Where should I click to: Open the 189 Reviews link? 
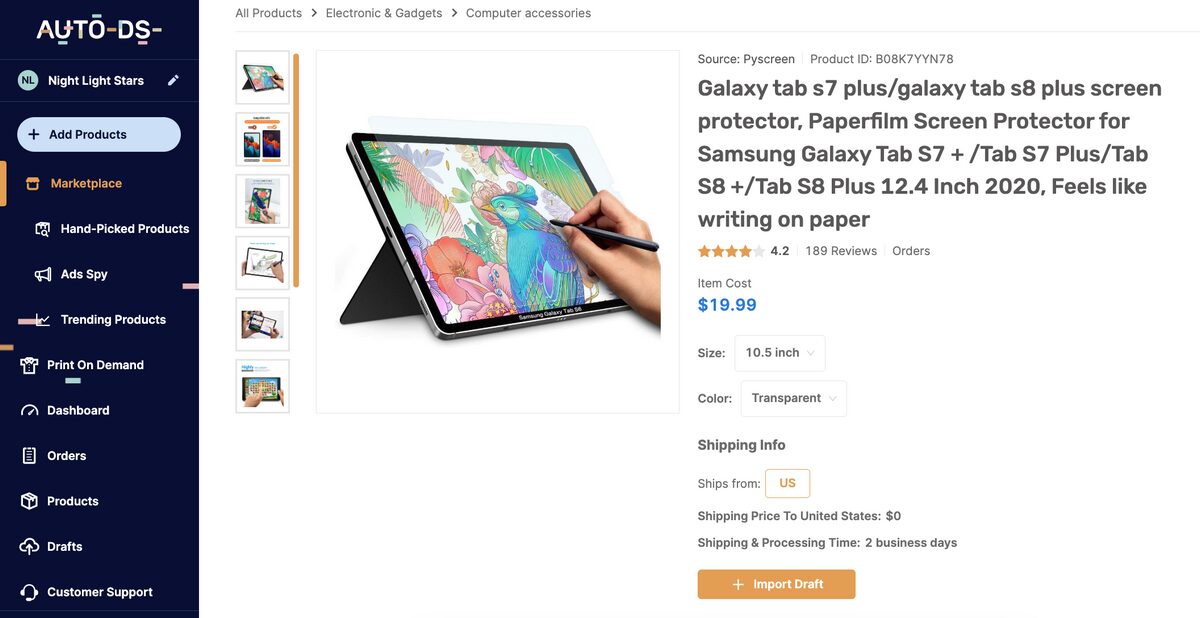841,250
